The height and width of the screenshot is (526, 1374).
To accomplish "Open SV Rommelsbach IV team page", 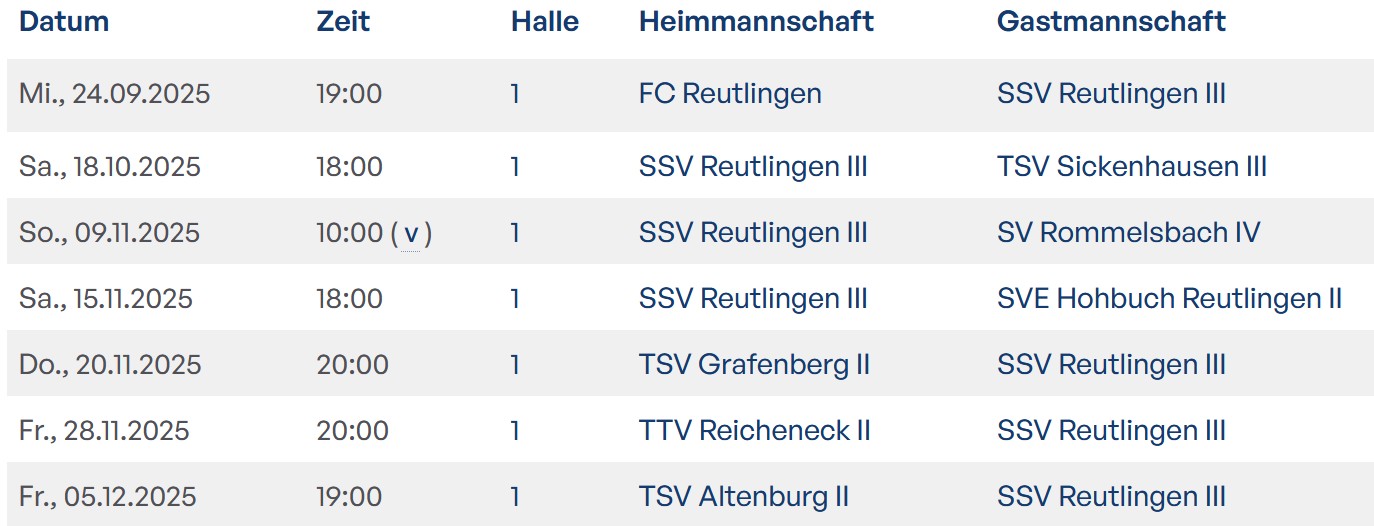I will pos(1128,233).
